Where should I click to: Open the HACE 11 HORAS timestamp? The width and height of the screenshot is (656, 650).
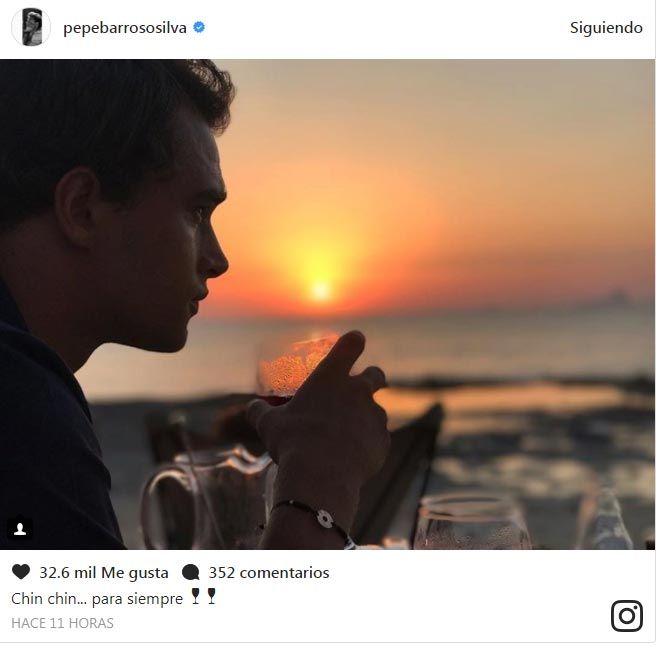pyautogui.click(x=62, y=623)
